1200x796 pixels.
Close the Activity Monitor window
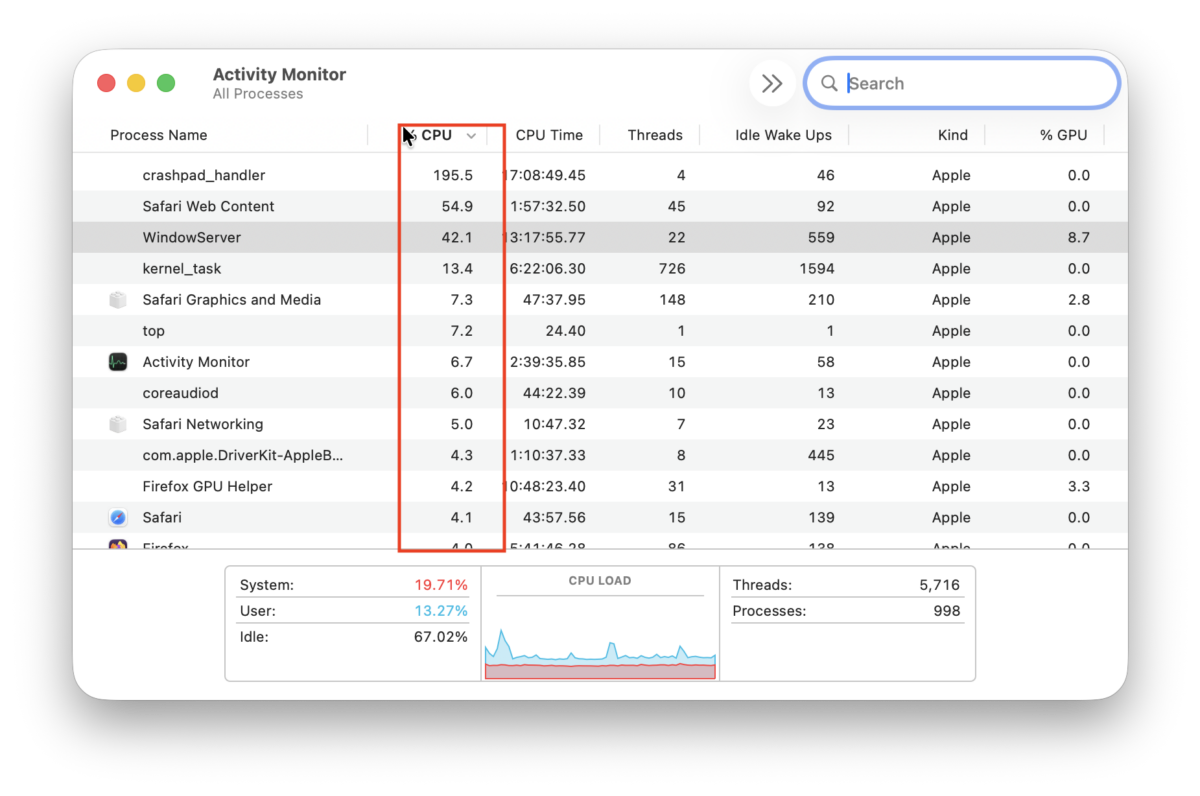106,84
